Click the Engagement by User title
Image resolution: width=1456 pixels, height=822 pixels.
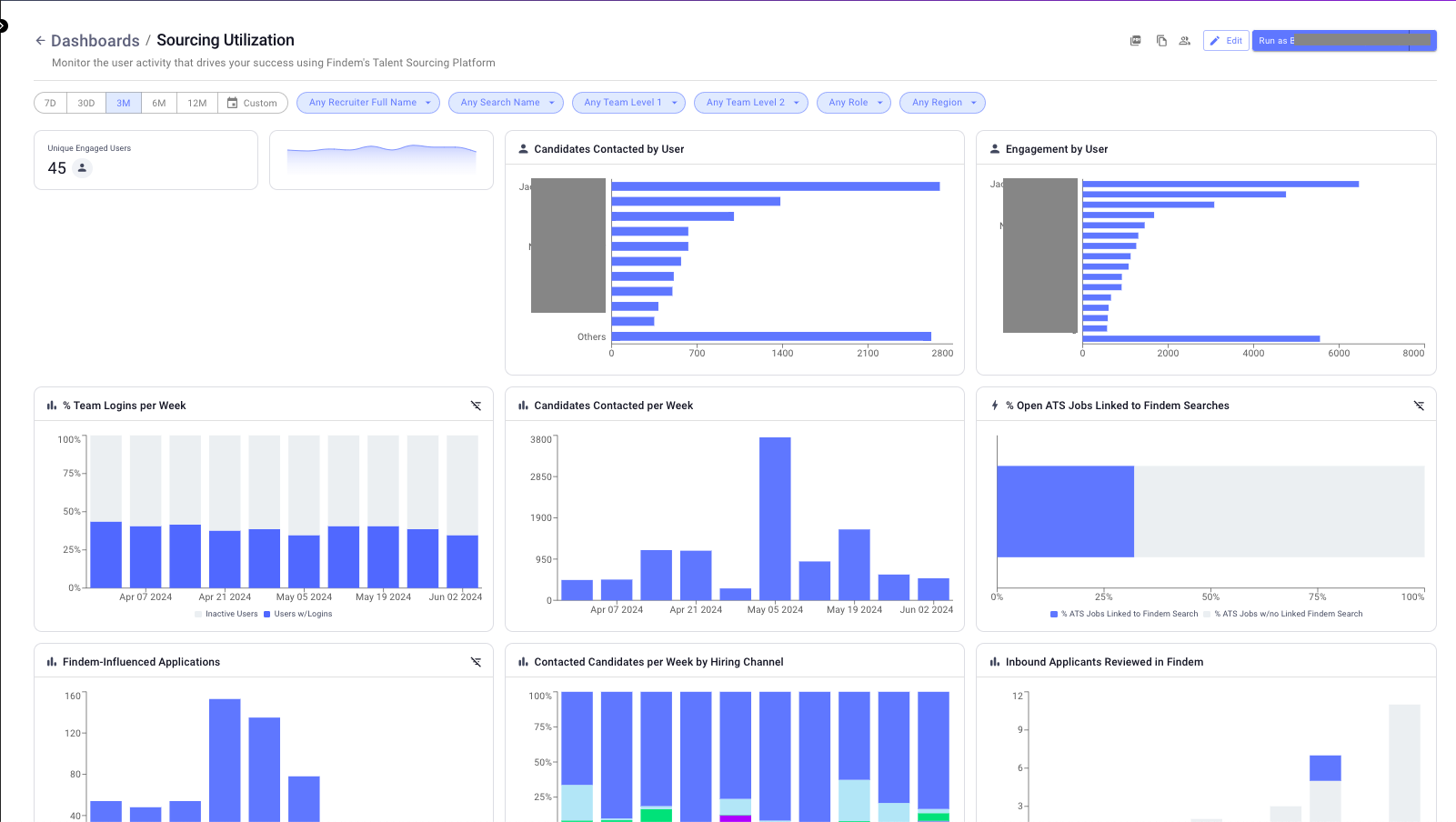tap(1057, 149)
